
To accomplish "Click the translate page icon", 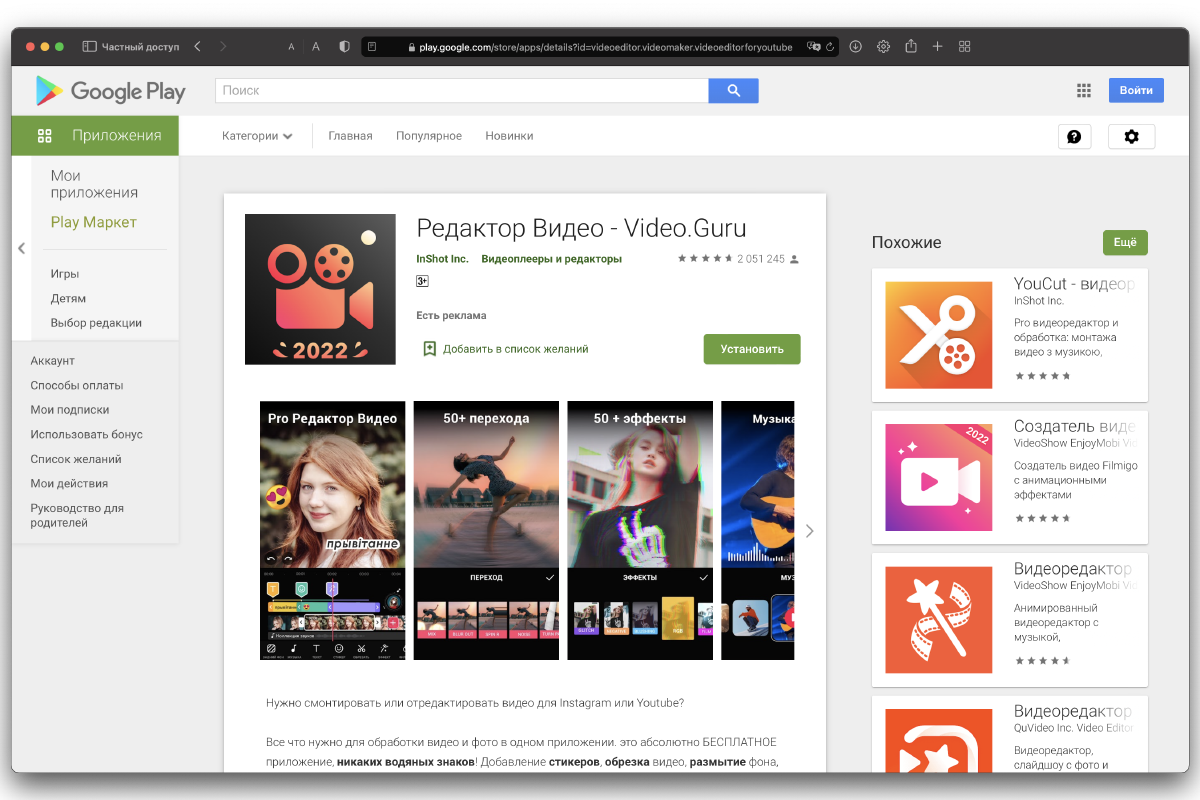I will coord(814,46).
